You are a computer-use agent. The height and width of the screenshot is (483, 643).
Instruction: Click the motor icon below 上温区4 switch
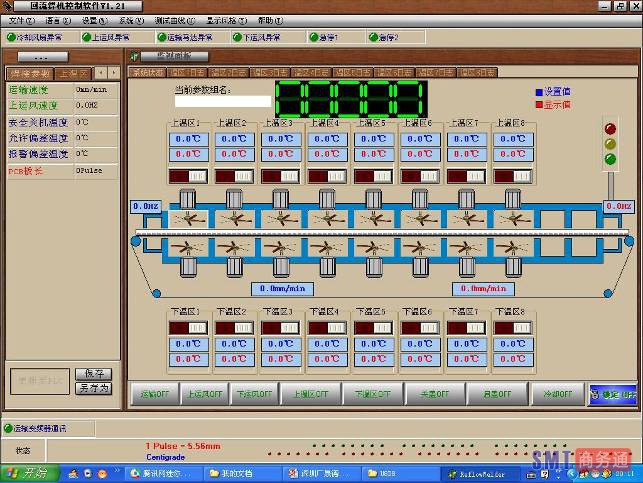[x=327, y=197]
